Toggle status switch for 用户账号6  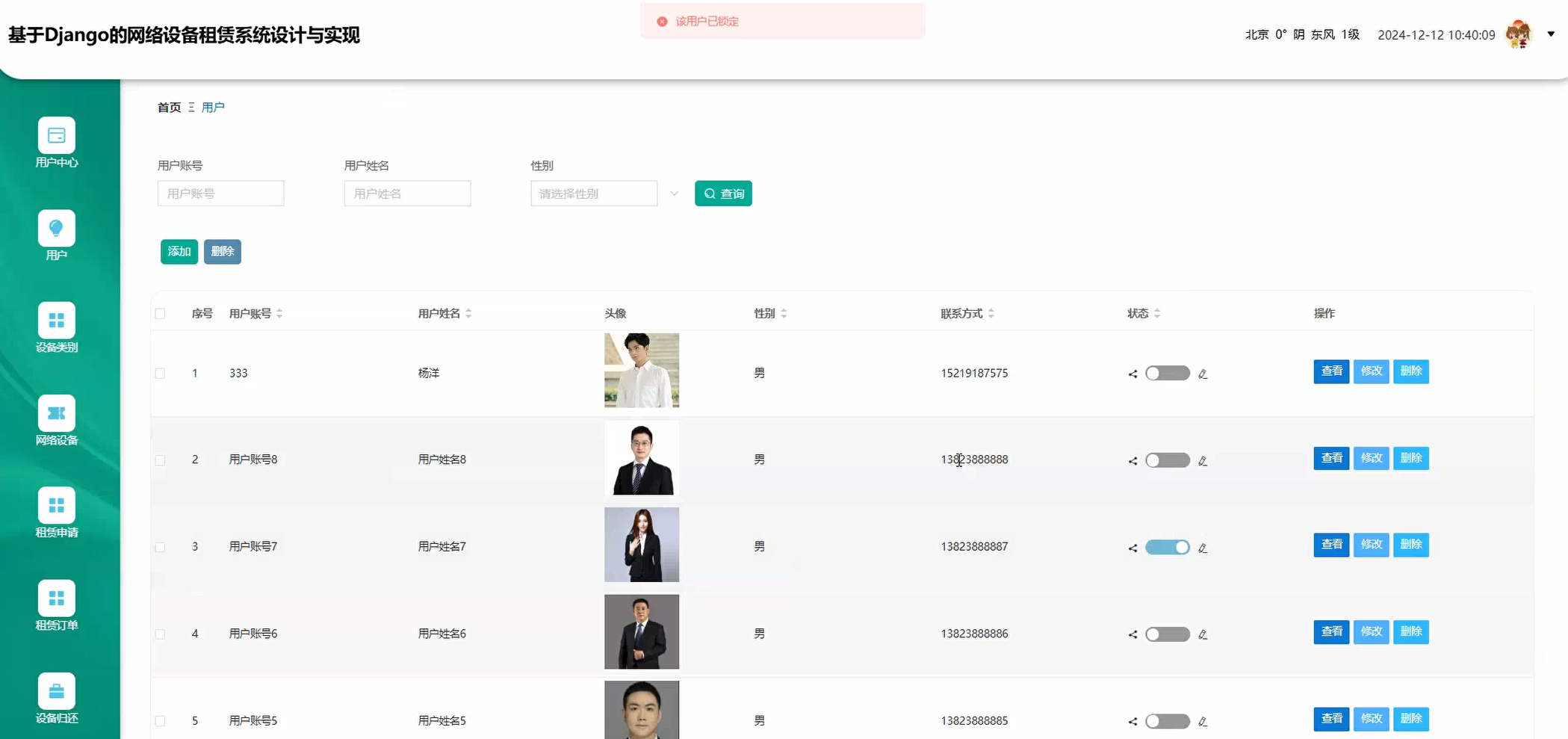coord(1168,634)
